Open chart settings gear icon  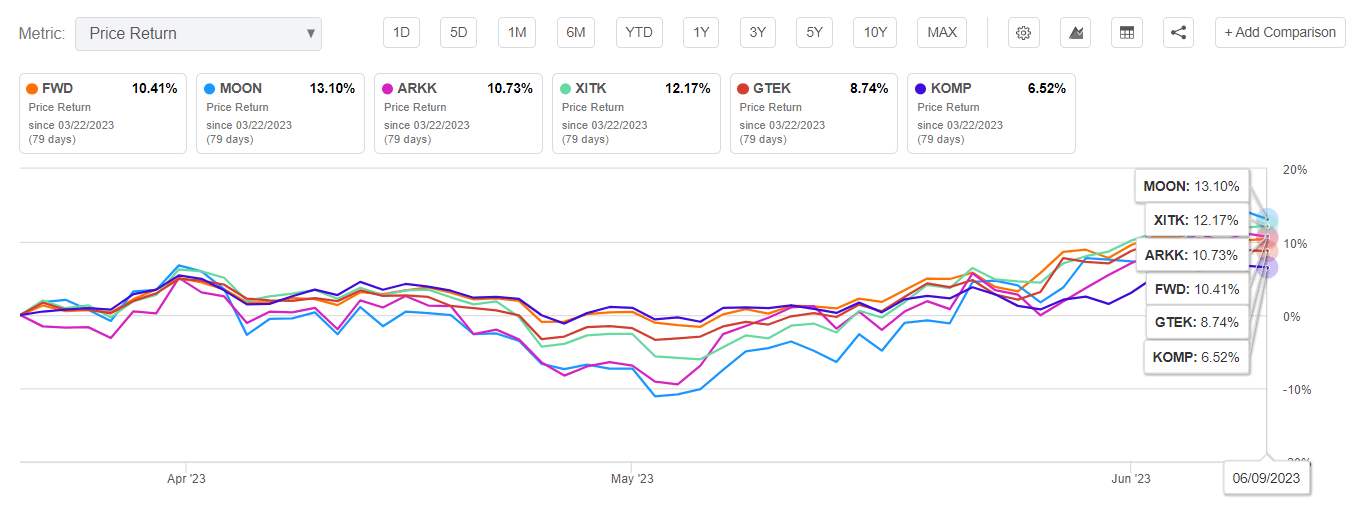coord(1023,32)
